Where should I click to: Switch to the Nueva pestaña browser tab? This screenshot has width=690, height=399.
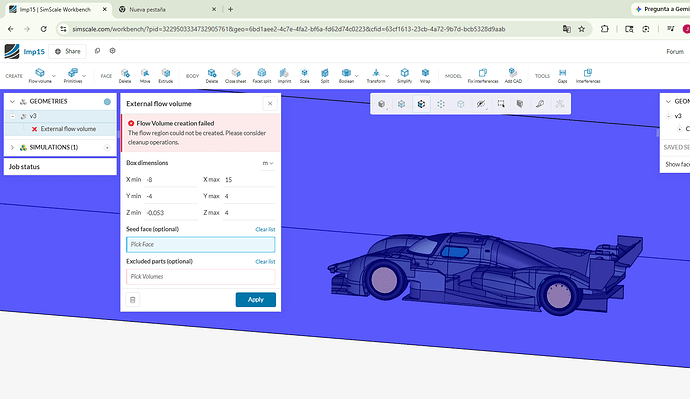pyautogui.click(x=168, y=9)
